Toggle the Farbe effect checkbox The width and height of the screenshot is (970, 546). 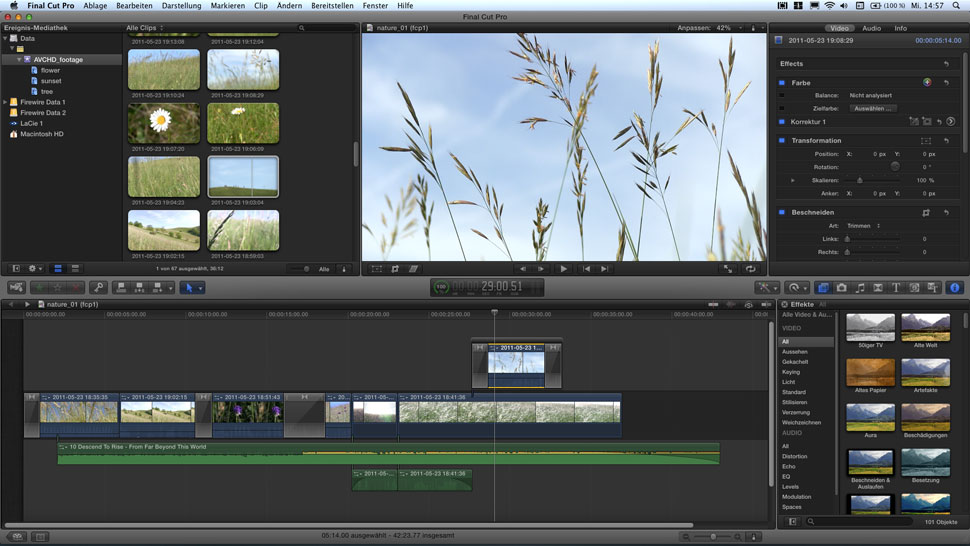click(x=782, y=82)
